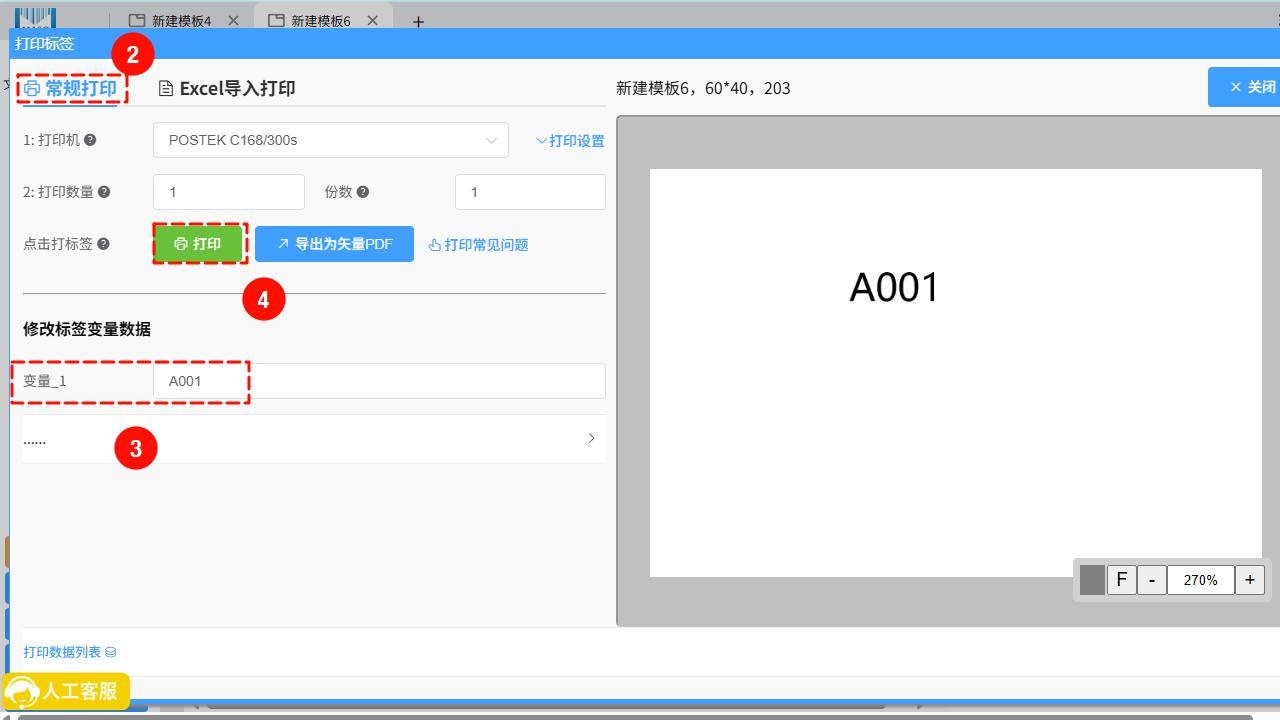Click the 变量_1 input field with A001
The width and height of the screenshot is (1280, 720).
pyautogui.click(x=378, y=381)
